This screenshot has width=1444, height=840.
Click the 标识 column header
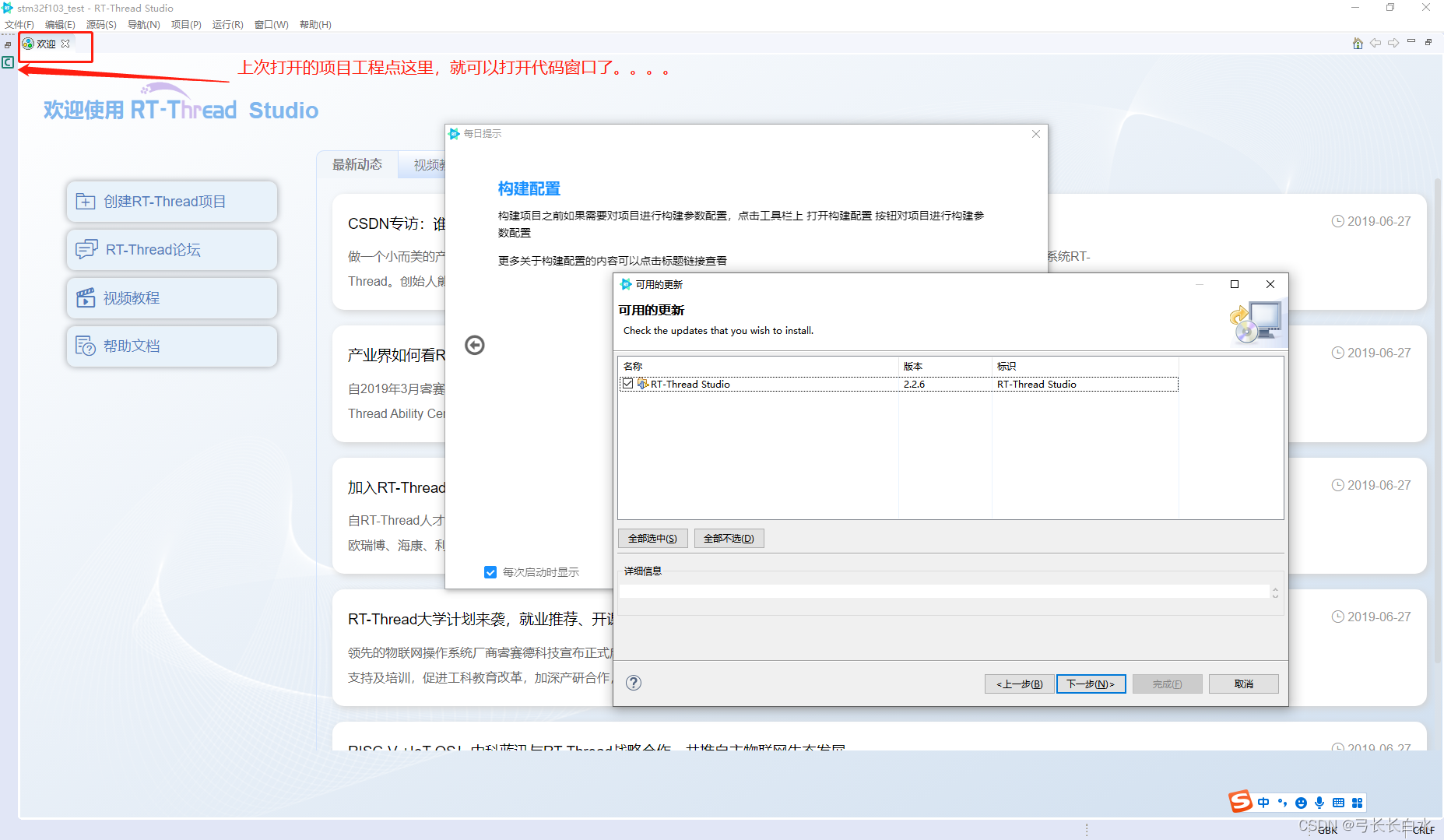[x=1085, y=366]
